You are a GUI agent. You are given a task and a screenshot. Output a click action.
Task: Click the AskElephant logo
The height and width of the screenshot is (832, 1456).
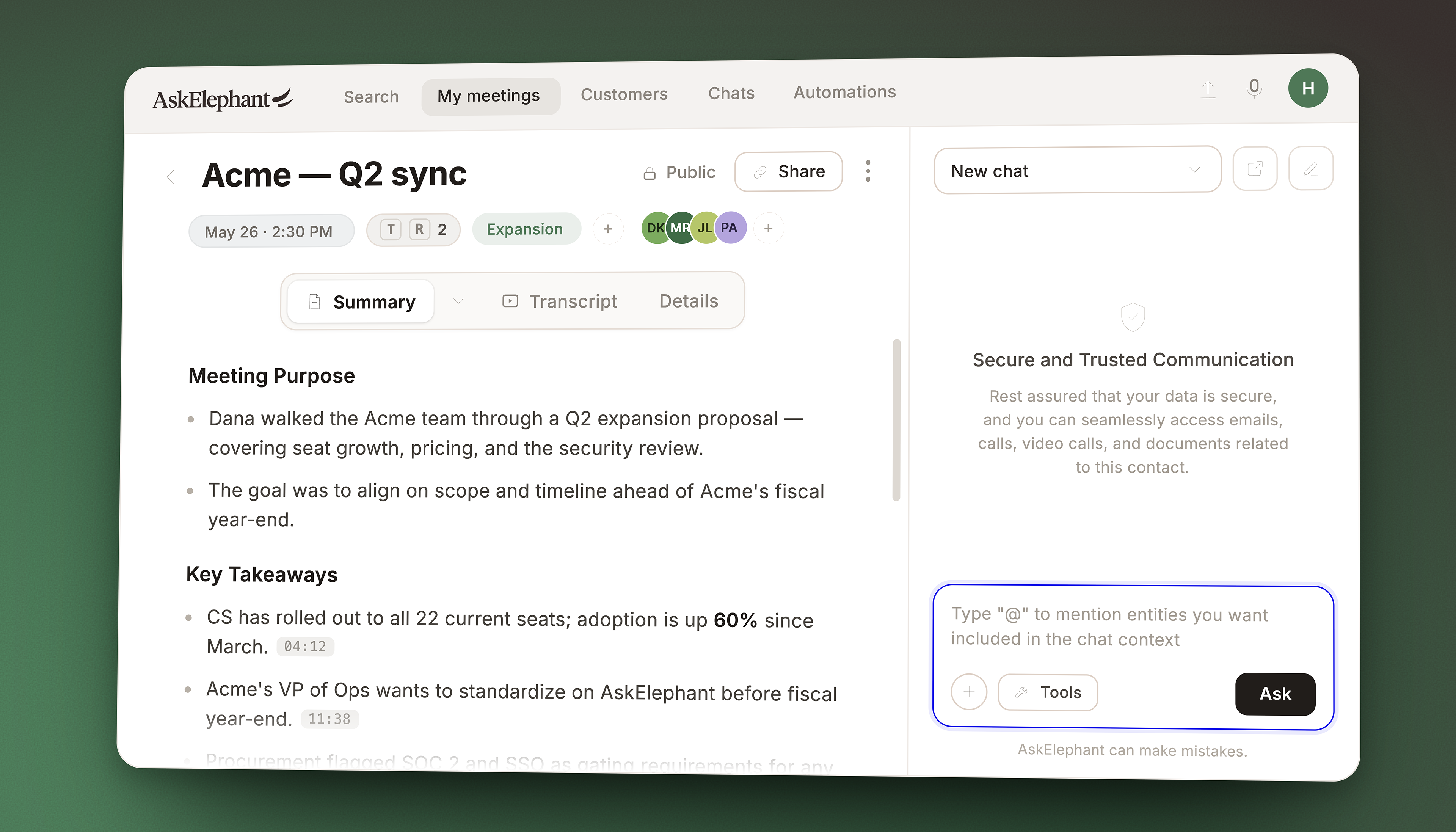coord(223,99)
